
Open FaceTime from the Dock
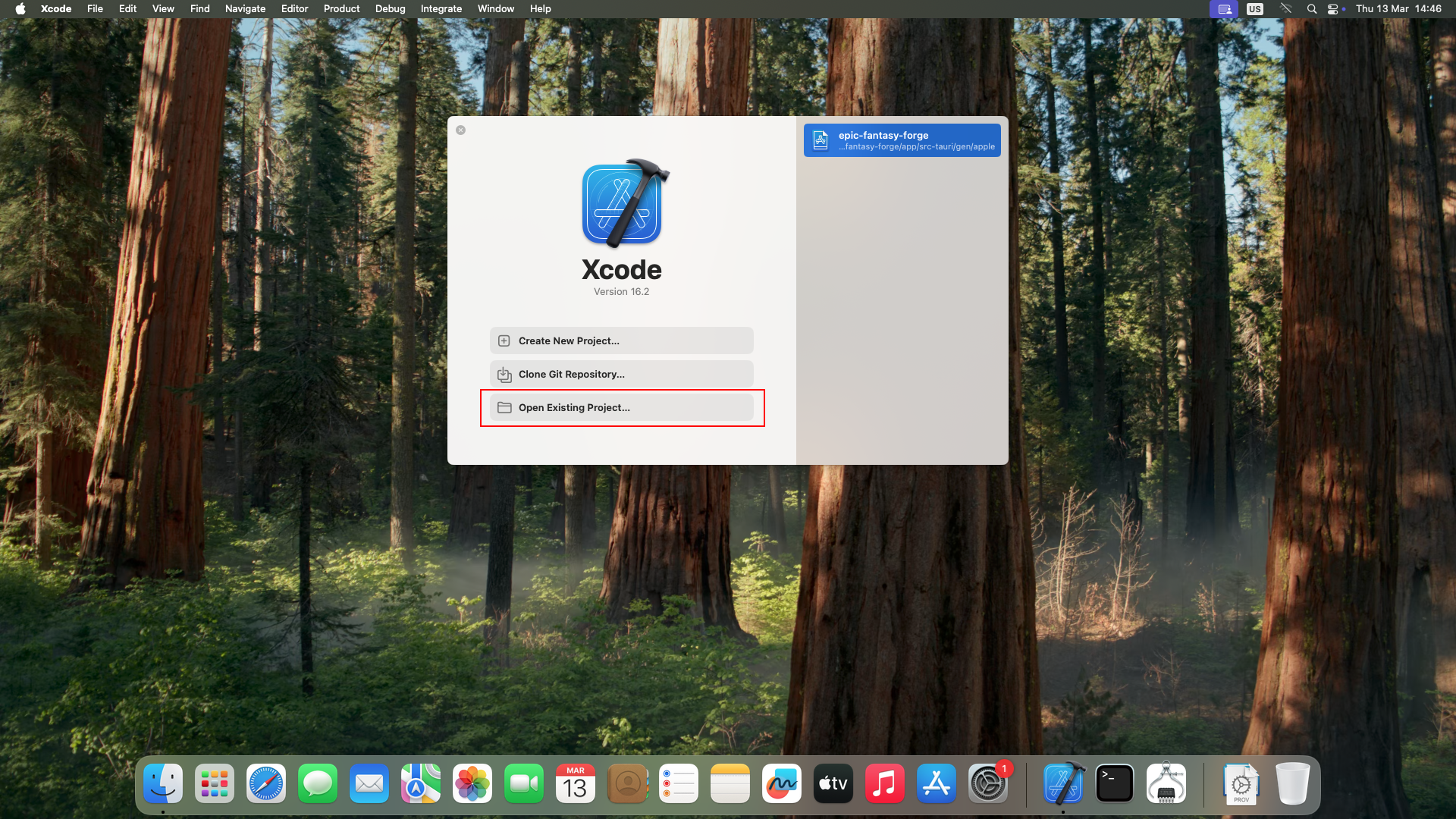pyautogui.click(x=524, y=783)
